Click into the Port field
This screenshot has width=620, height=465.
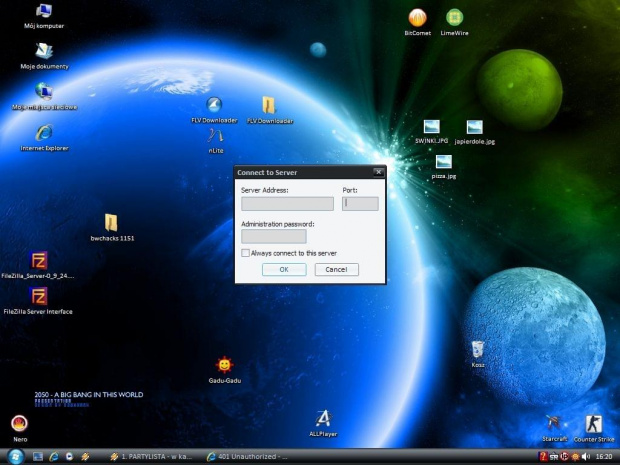coord(360,203)
